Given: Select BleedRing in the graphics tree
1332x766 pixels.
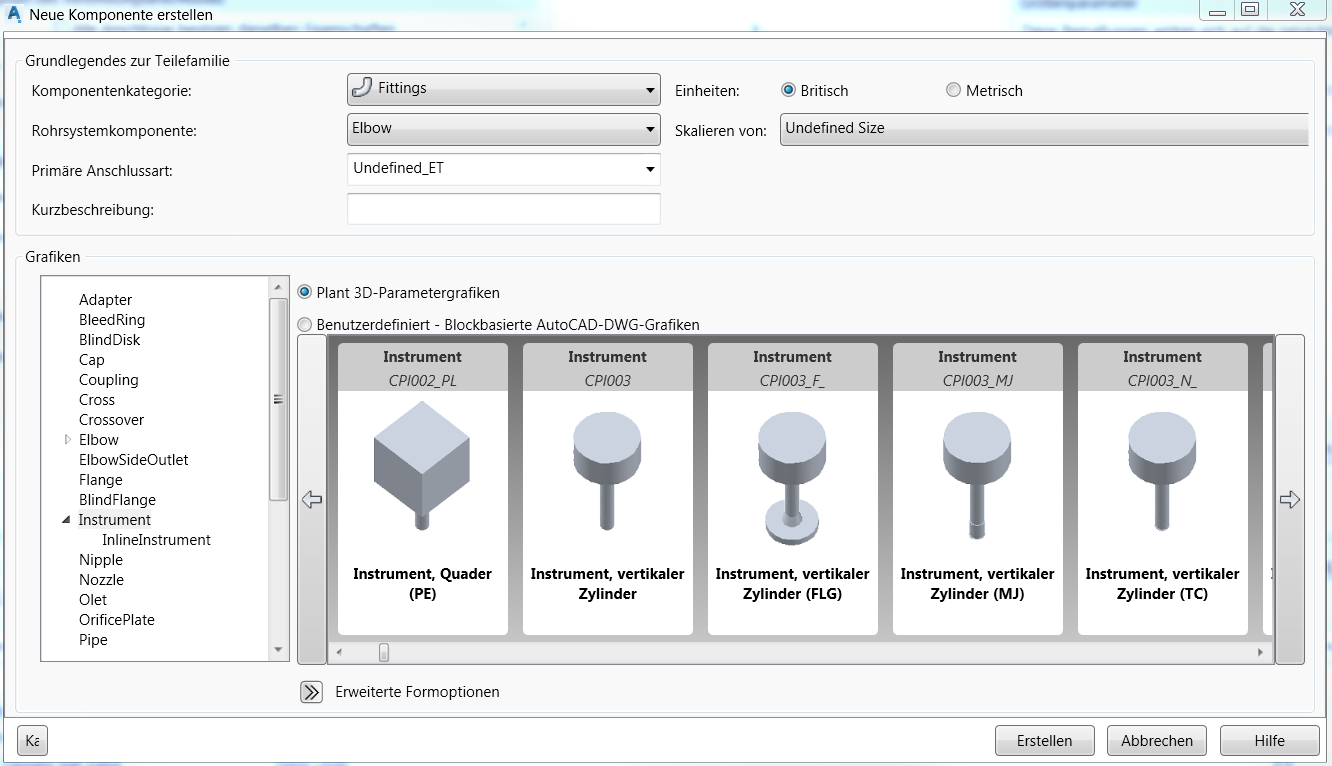Looking at the screenshot, I should pyautogui.click(x=112, y=320).
